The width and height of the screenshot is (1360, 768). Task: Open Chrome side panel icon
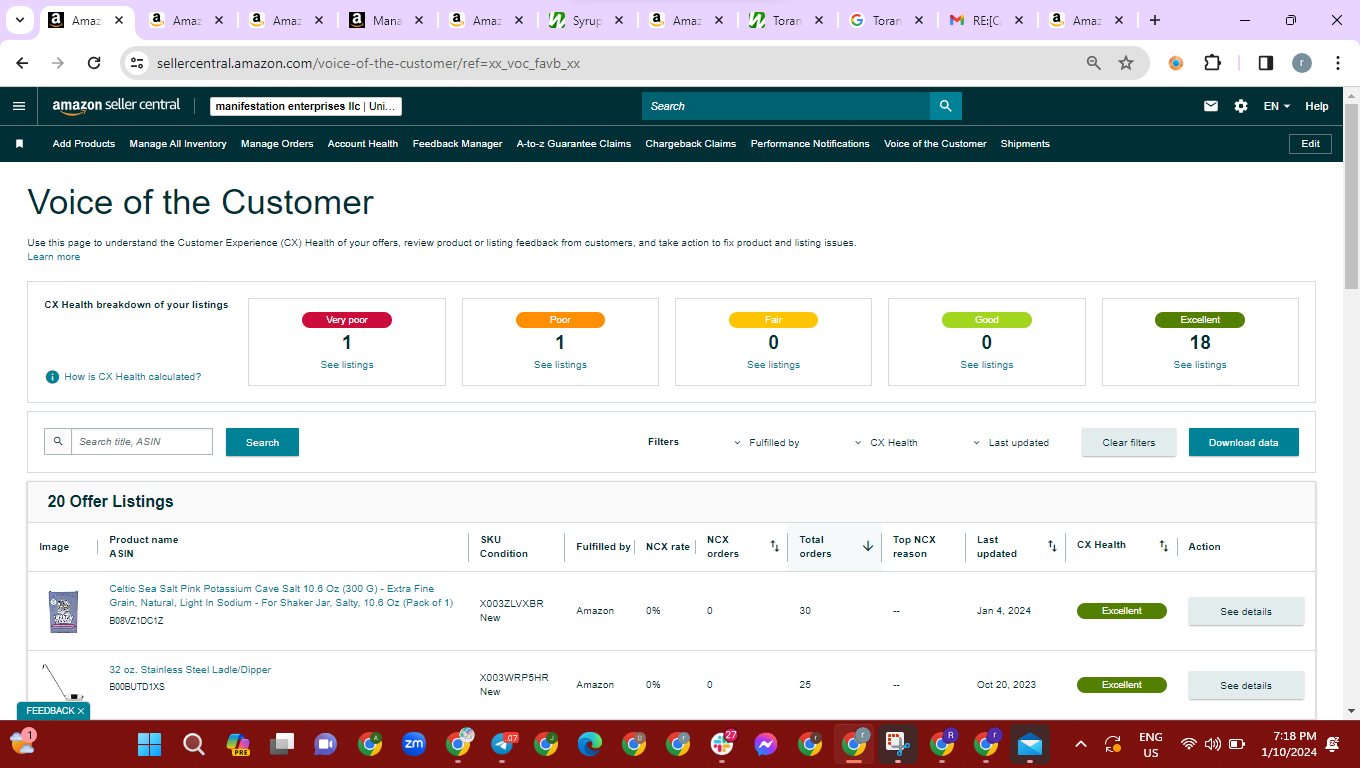coord(1265,63)
